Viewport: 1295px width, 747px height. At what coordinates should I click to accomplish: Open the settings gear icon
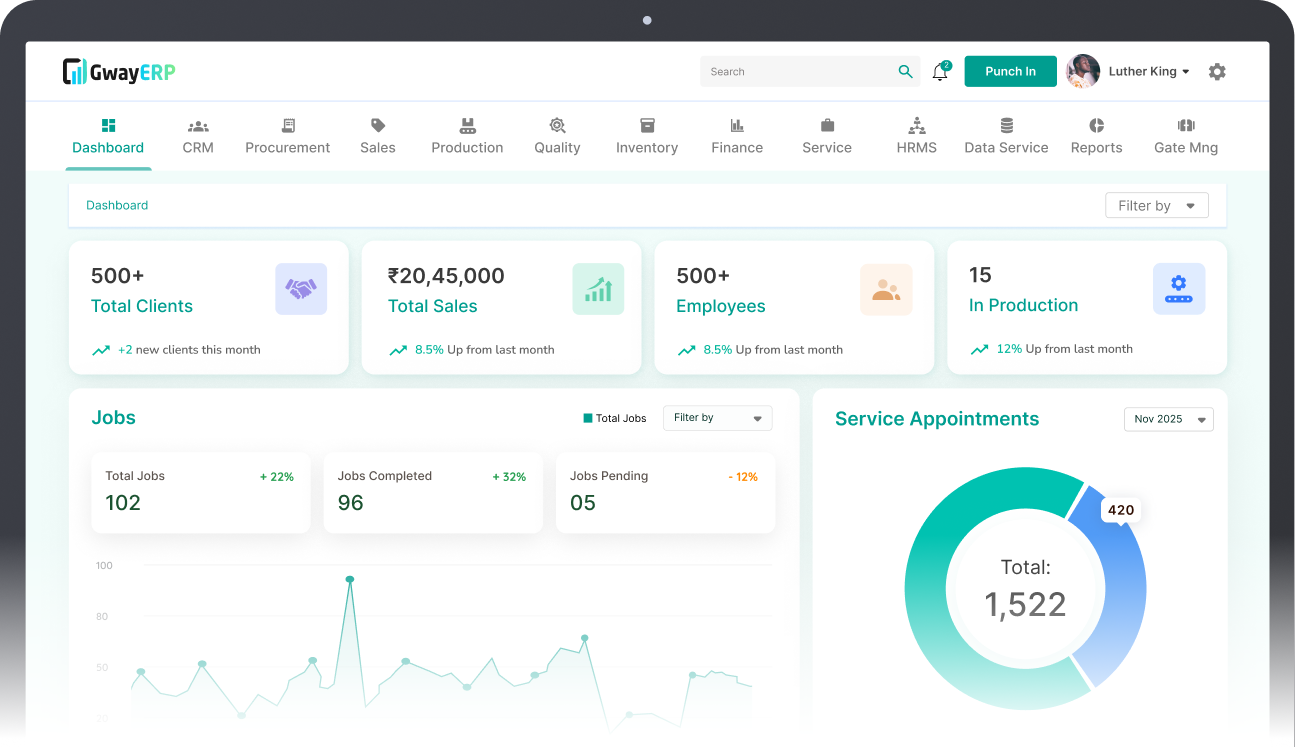click(x=1217, y=71)
